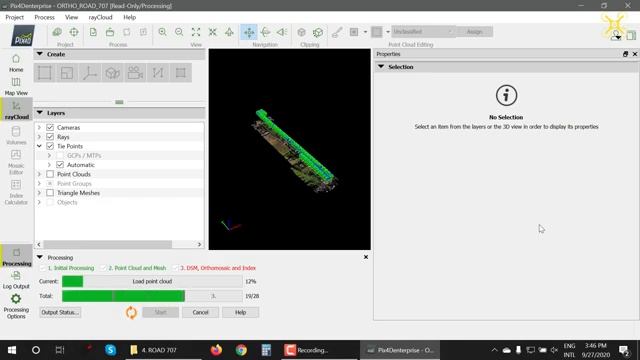Expand the Automatic tie points node
The image size is (640, 360).
tap(49, 165)
